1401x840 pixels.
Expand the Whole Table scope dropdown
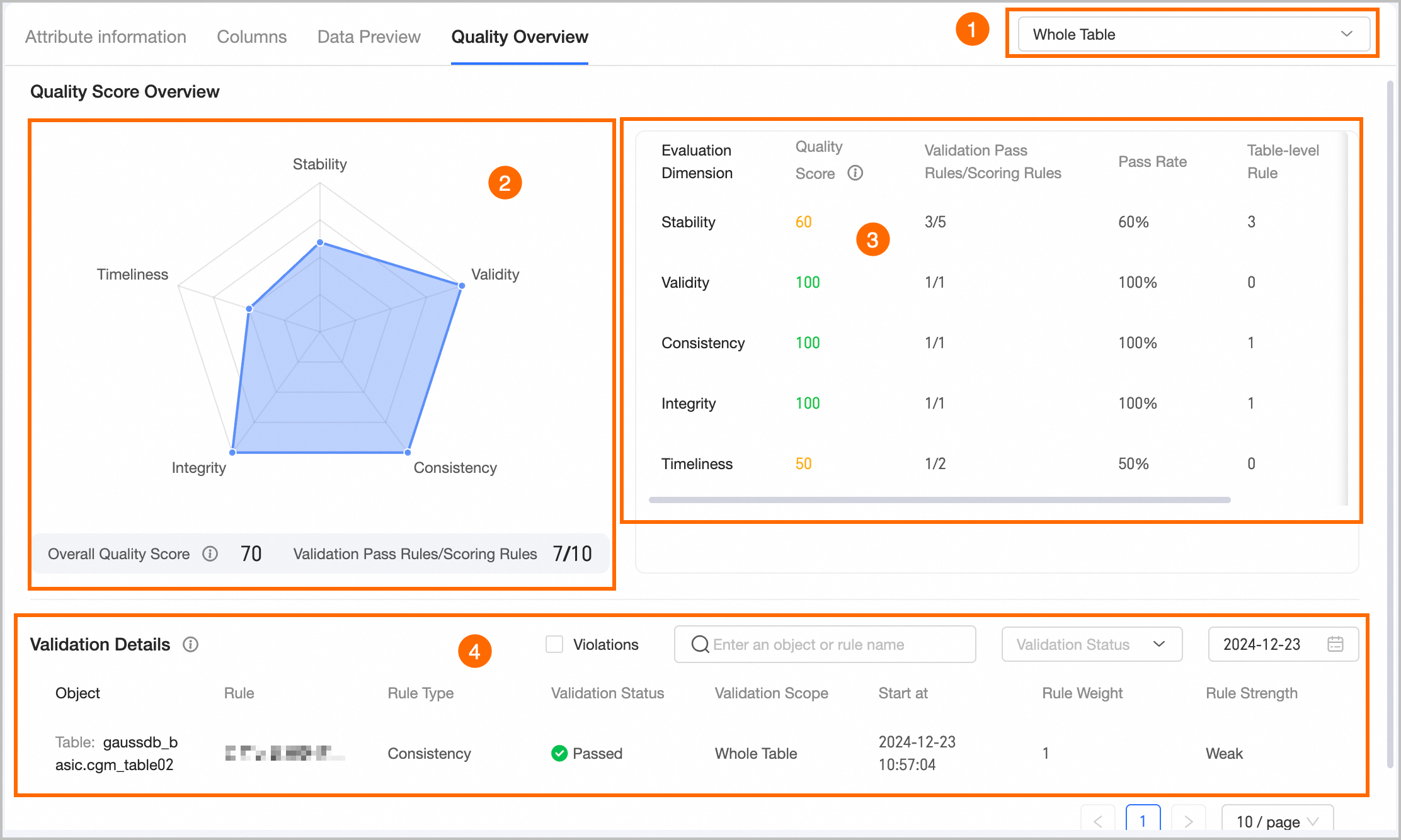tap(1193, 34)
